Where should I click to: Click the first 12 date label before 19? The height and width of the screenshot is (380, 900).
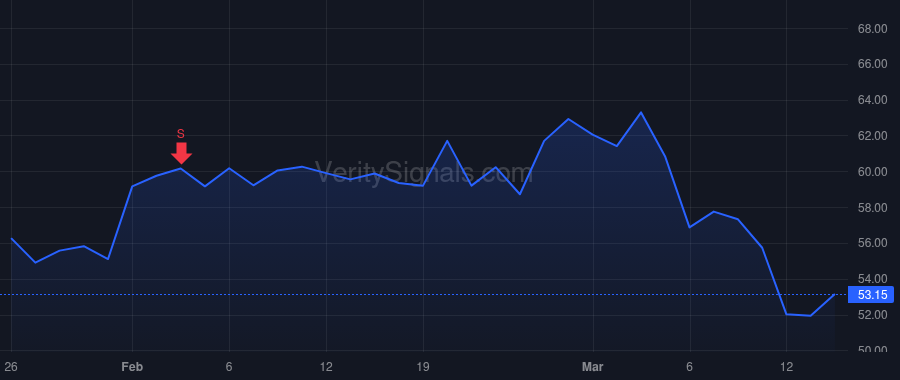(326, 367)
